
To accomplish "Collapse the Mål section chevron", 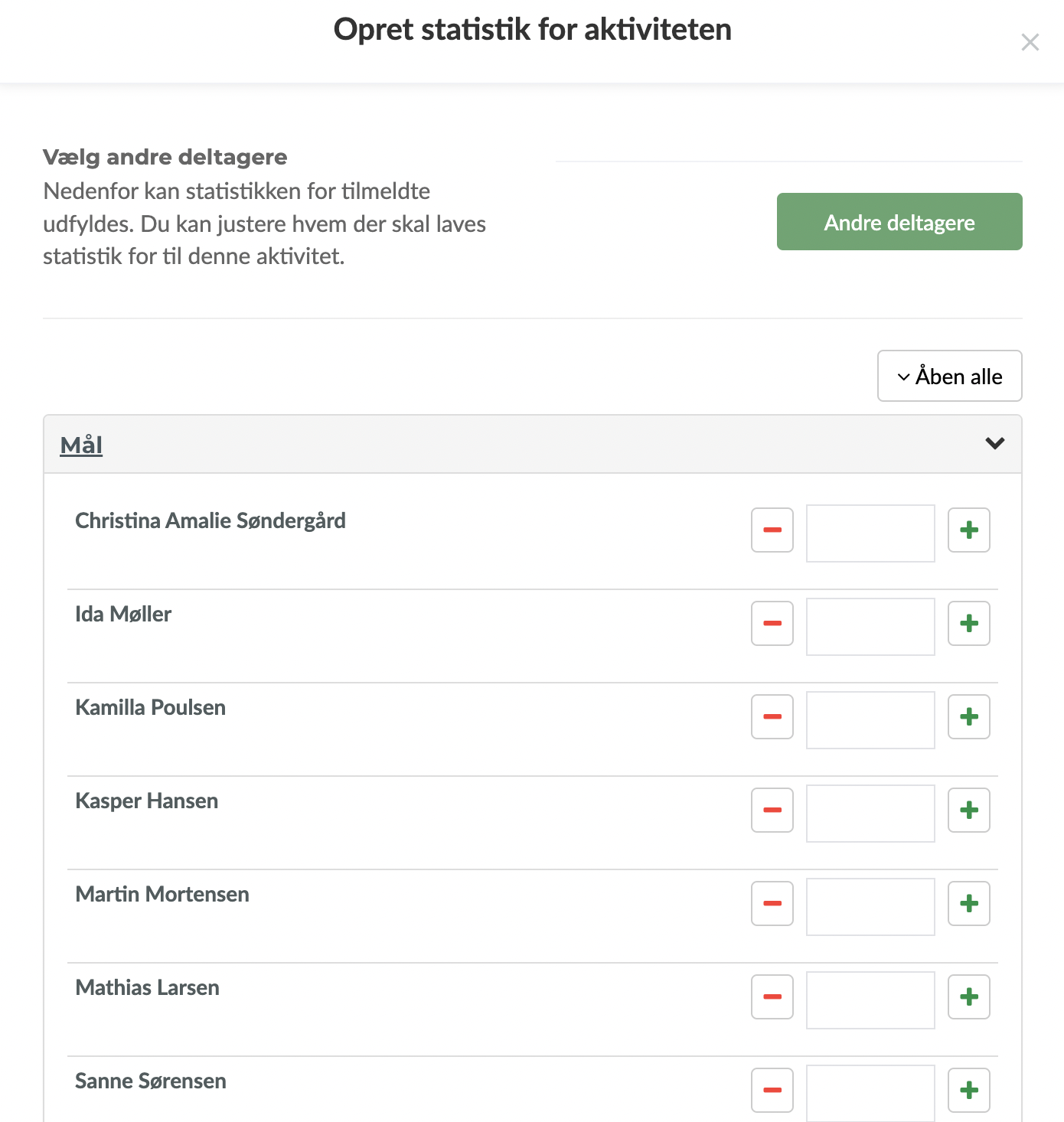I will 994,443.
